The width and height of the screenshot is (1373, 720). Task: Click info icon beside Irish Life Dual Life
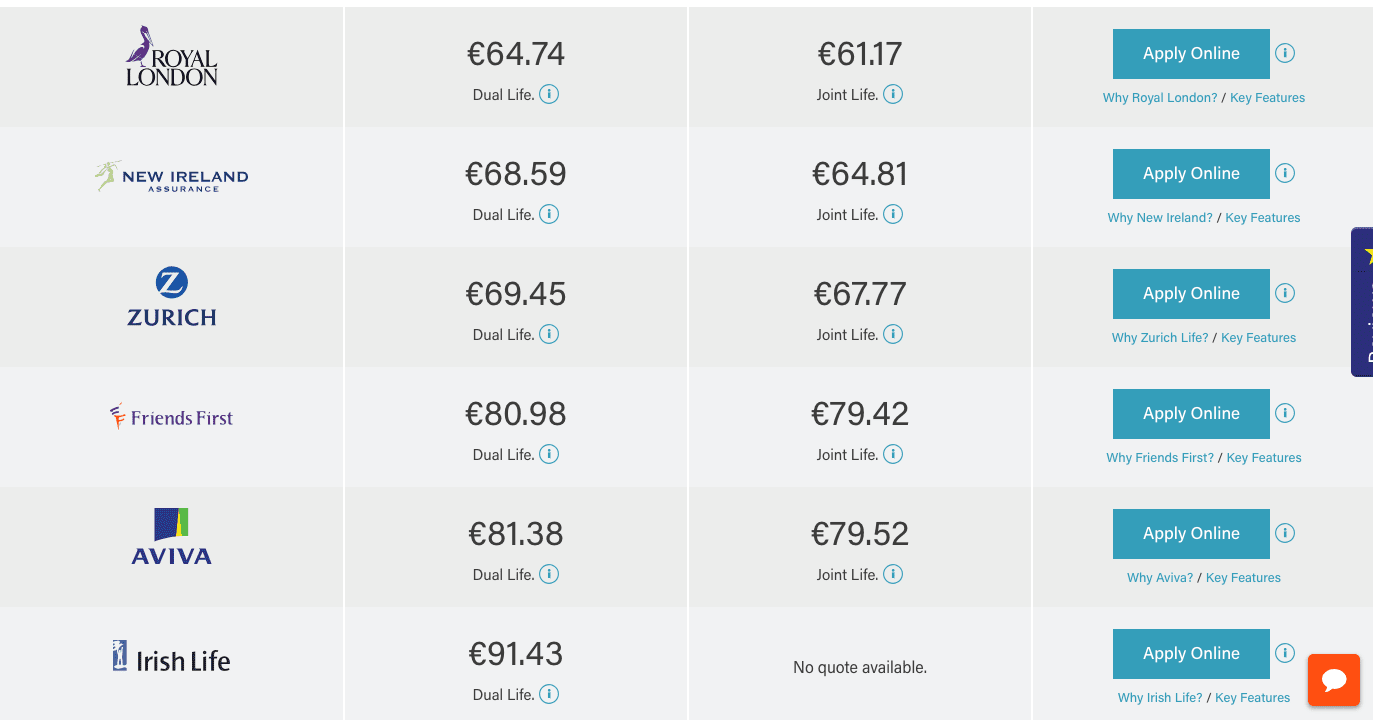[x=549, y=694]
